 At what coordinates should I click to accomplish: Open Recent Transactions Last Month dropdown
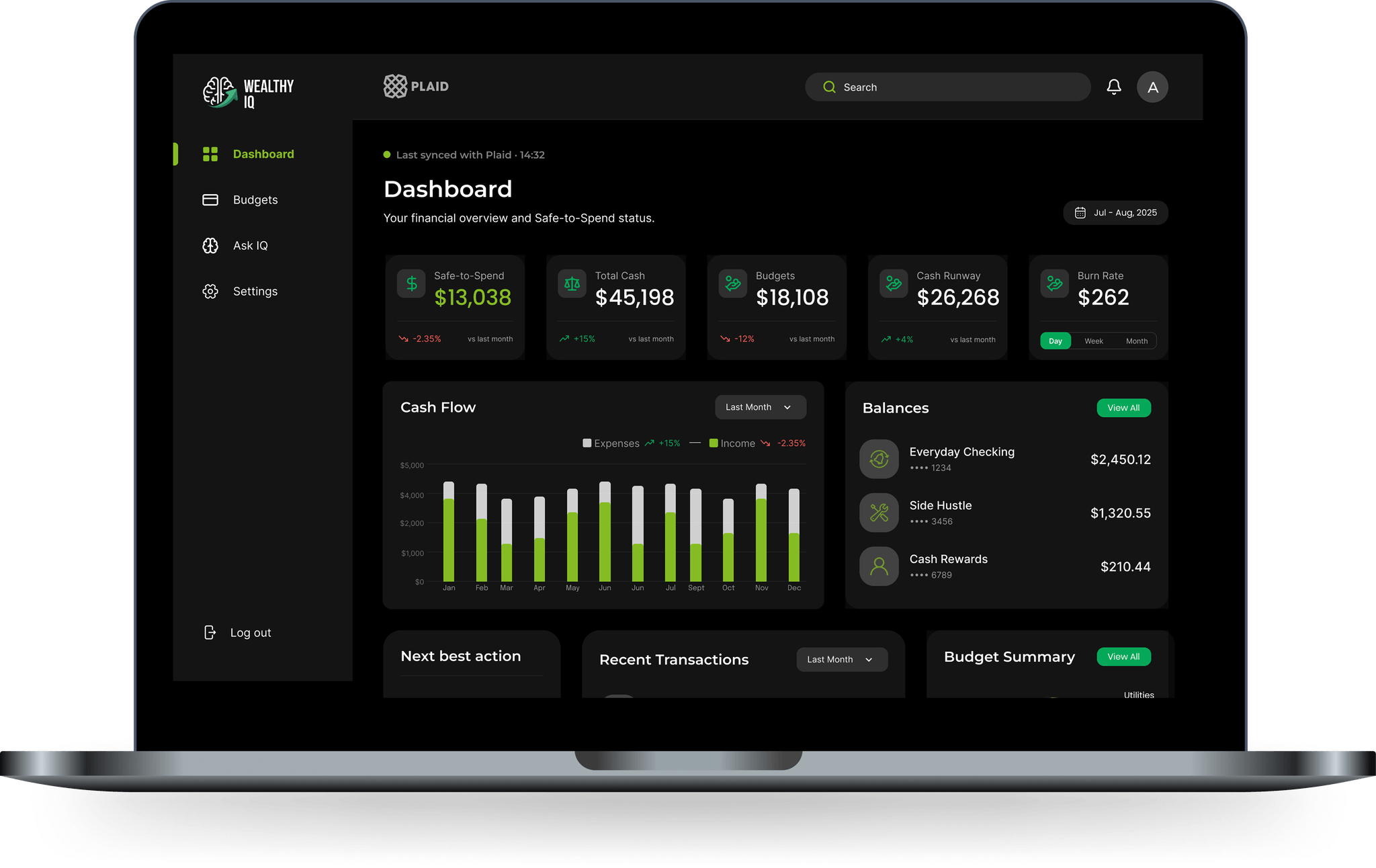point(841,660)
